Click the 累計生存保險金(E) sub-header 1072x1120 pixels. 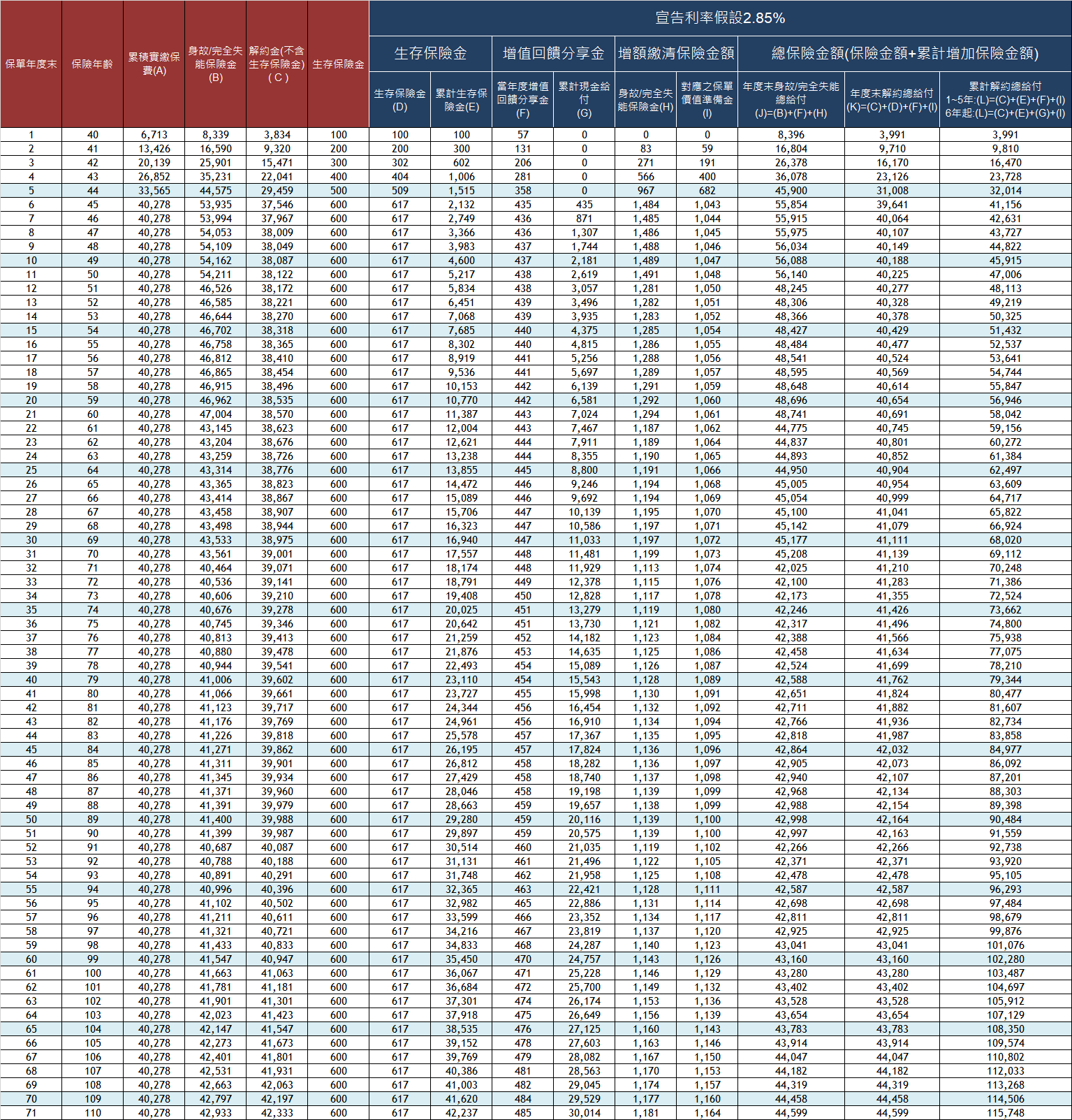[x=461, y=100]
